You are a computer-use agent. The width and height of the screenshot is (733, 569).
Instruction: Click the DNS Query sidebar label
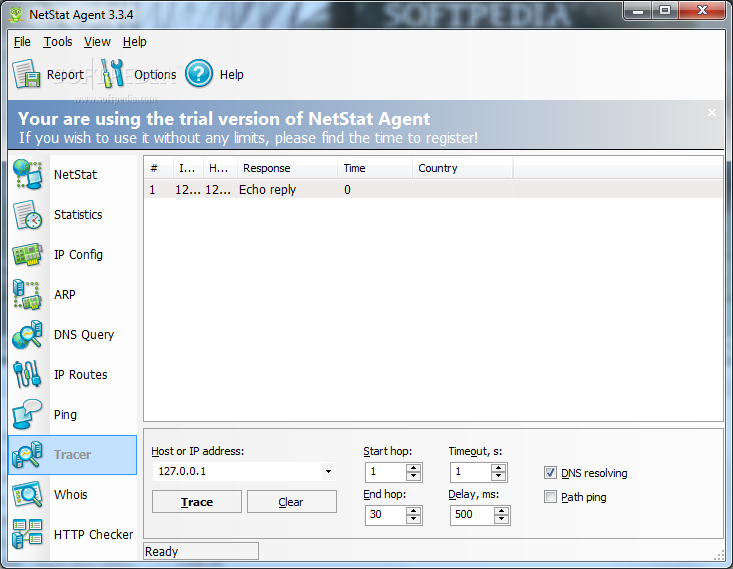point(84,335)
